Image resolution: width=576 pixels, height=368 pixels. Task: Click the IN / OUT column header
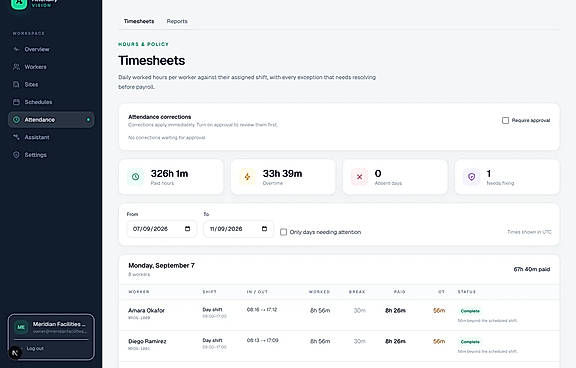pyautogui.click(x=257, y=292)
